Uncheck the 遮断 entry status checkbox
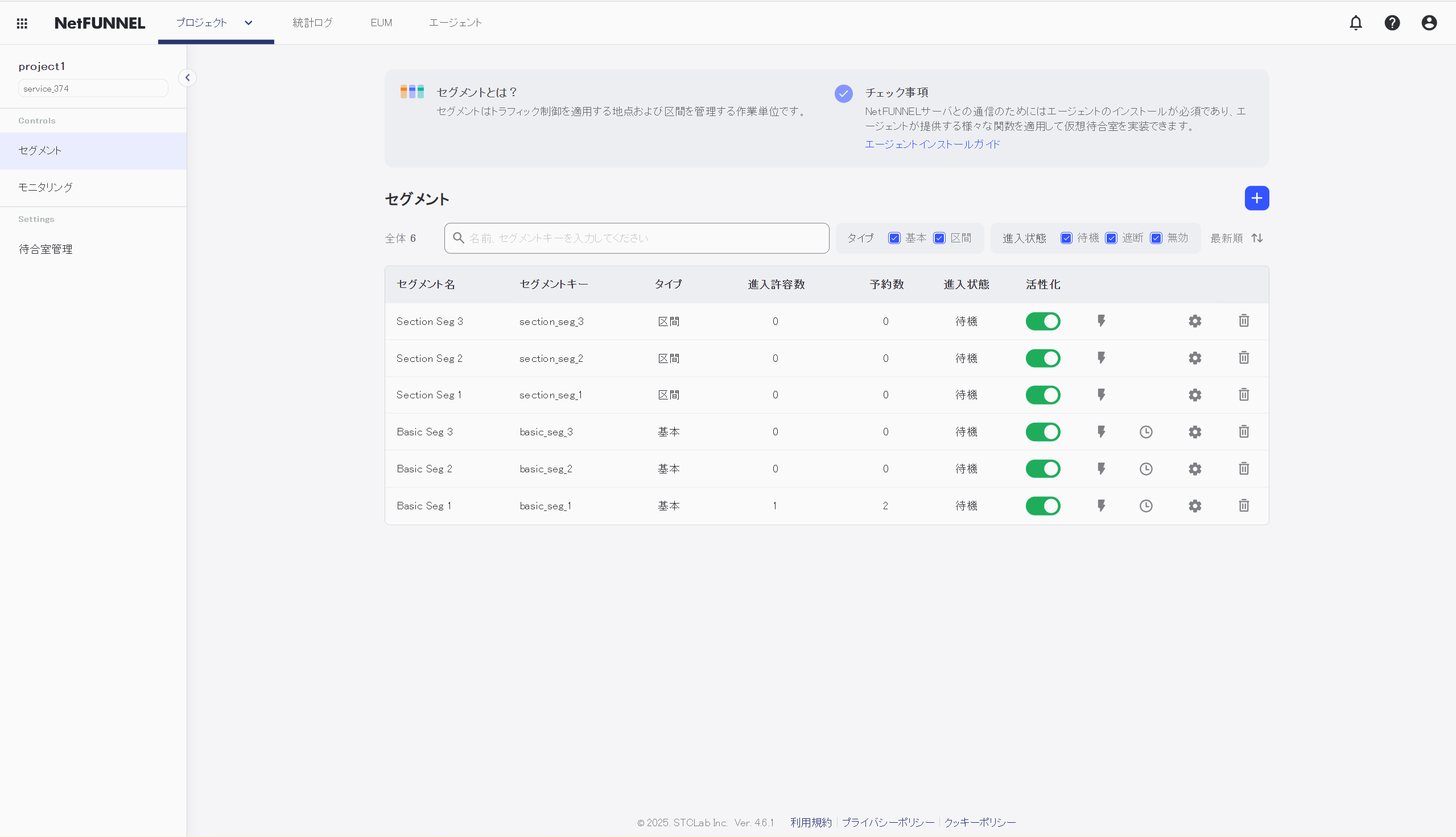Image resolution: width=1456 pixels, height=837 pixels. pyautogui.click(x=1111, y=237)
